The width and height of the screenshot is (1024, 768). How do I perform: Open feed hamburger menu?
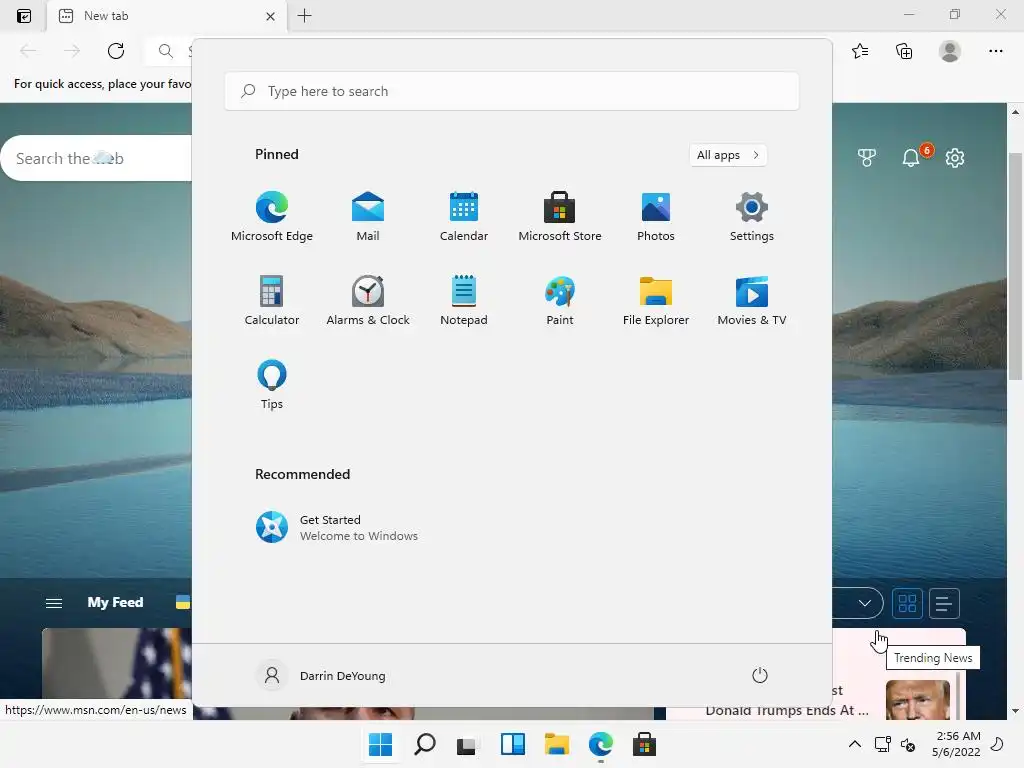tap(54, 603)
